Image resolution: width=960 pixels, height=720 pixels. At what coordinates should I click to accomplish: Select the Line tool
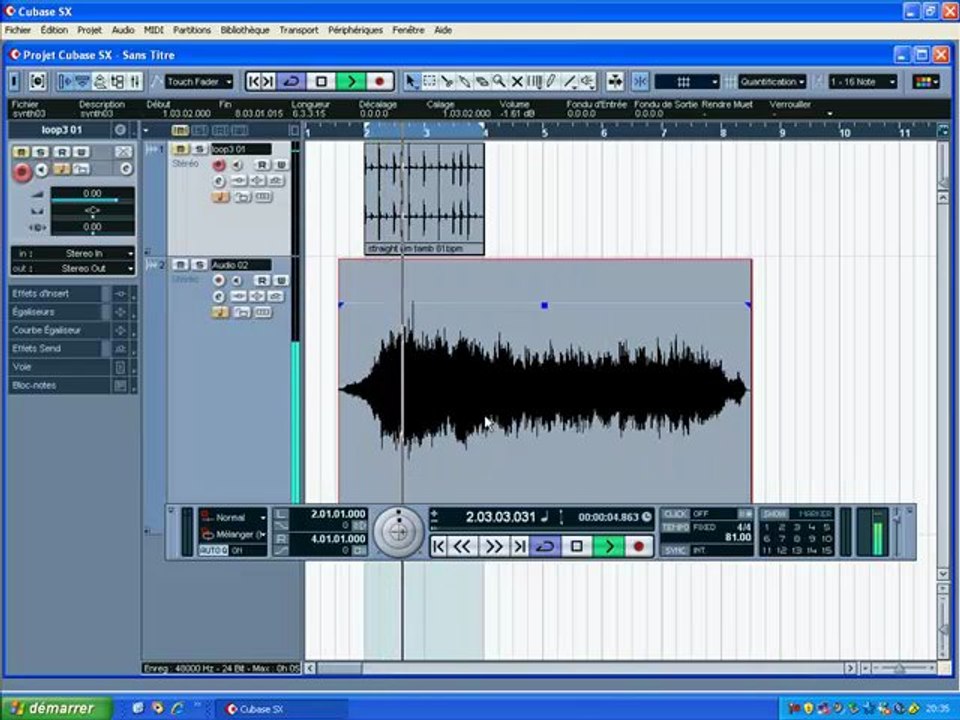569,81
